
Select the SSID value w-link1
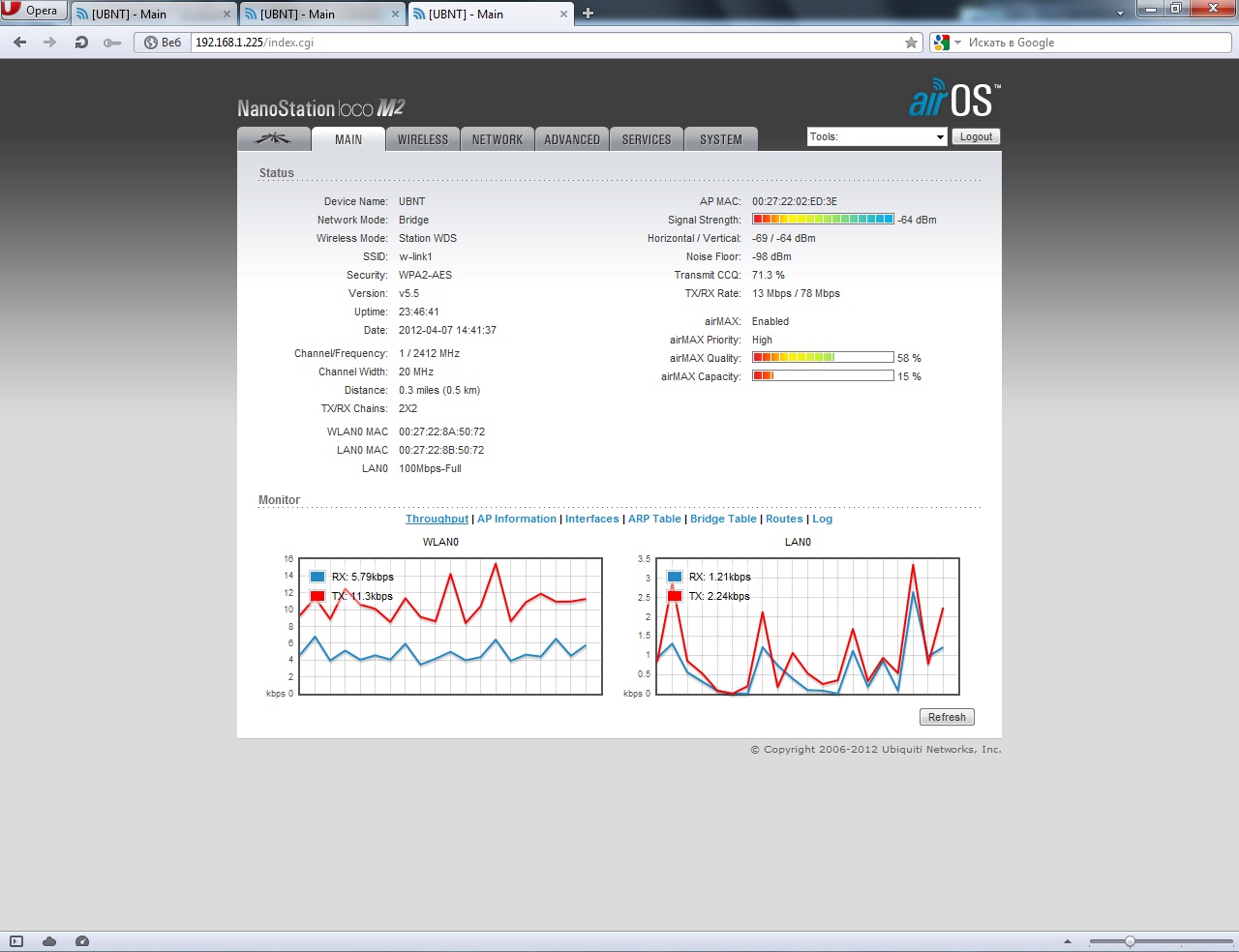(415, 256)
